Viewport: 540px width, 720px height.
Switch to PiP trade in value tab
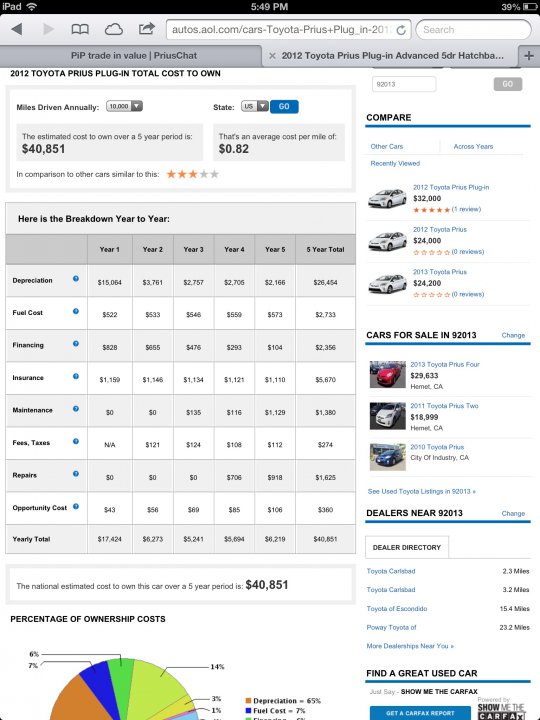tap(134, 56)
